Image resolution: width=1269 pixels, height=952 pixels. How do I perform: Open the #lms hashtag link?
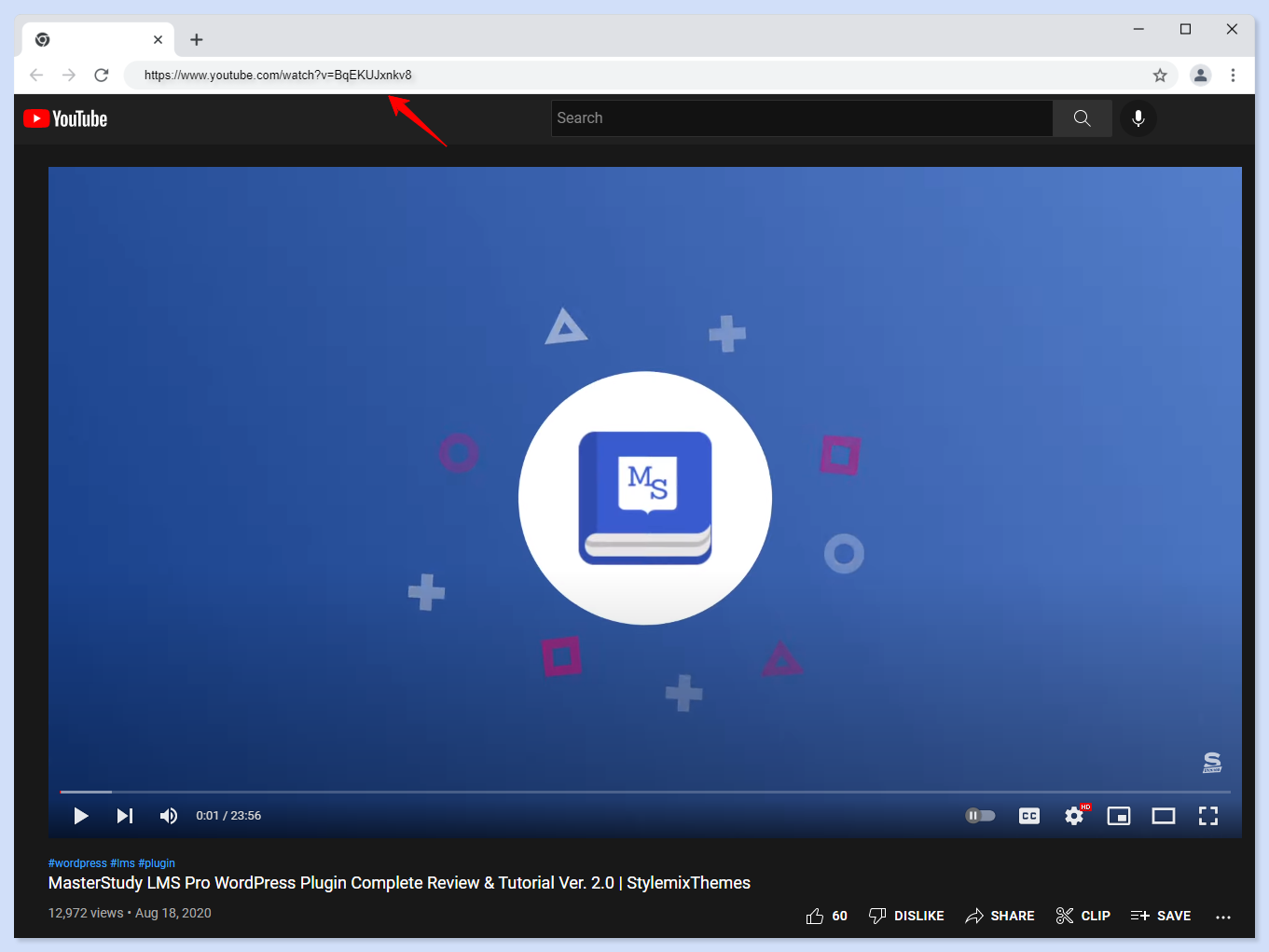point(122,863)
